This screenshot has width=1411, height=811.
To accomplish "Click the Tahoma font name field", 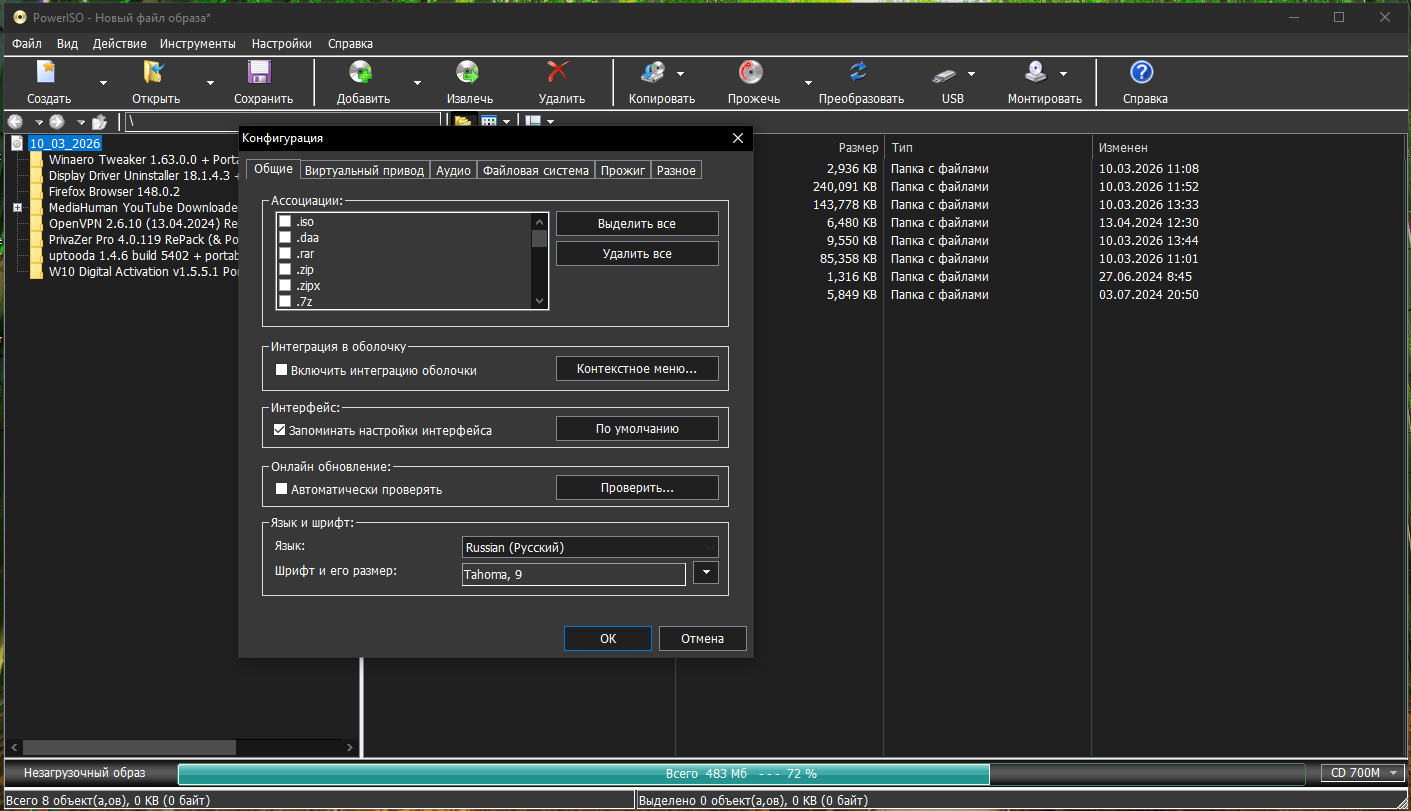I will tap(573, 575).
